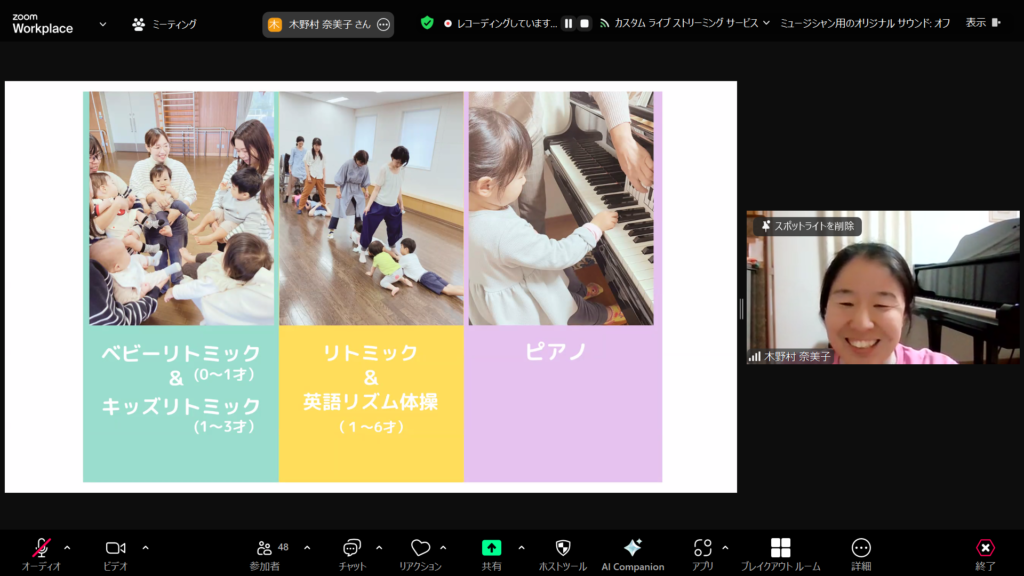Open the view (表示) menu
This screenshot has height=576, width=1024.
[980, 23]
